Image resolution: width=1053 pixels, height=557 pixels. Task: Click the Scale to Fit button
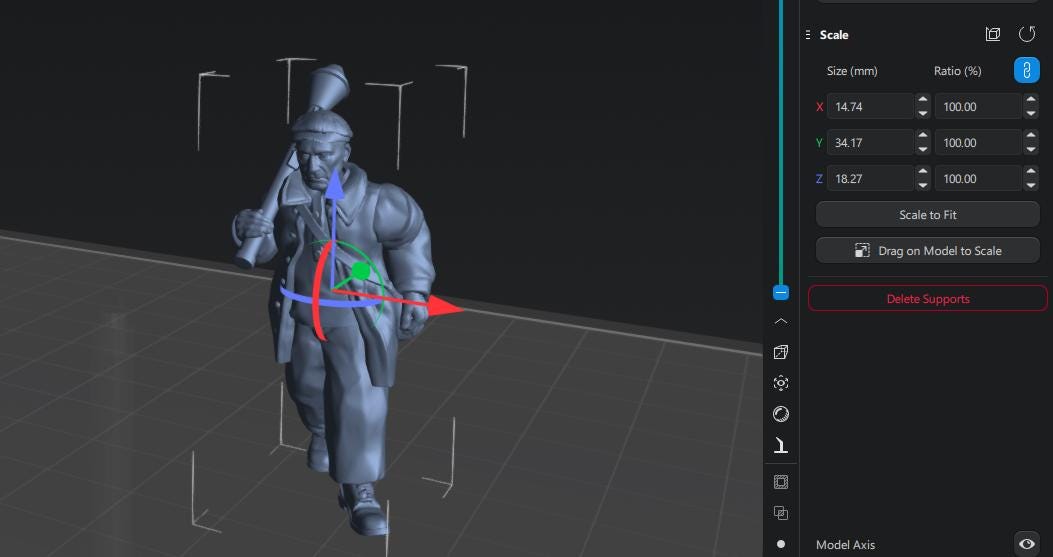point(927,215)
